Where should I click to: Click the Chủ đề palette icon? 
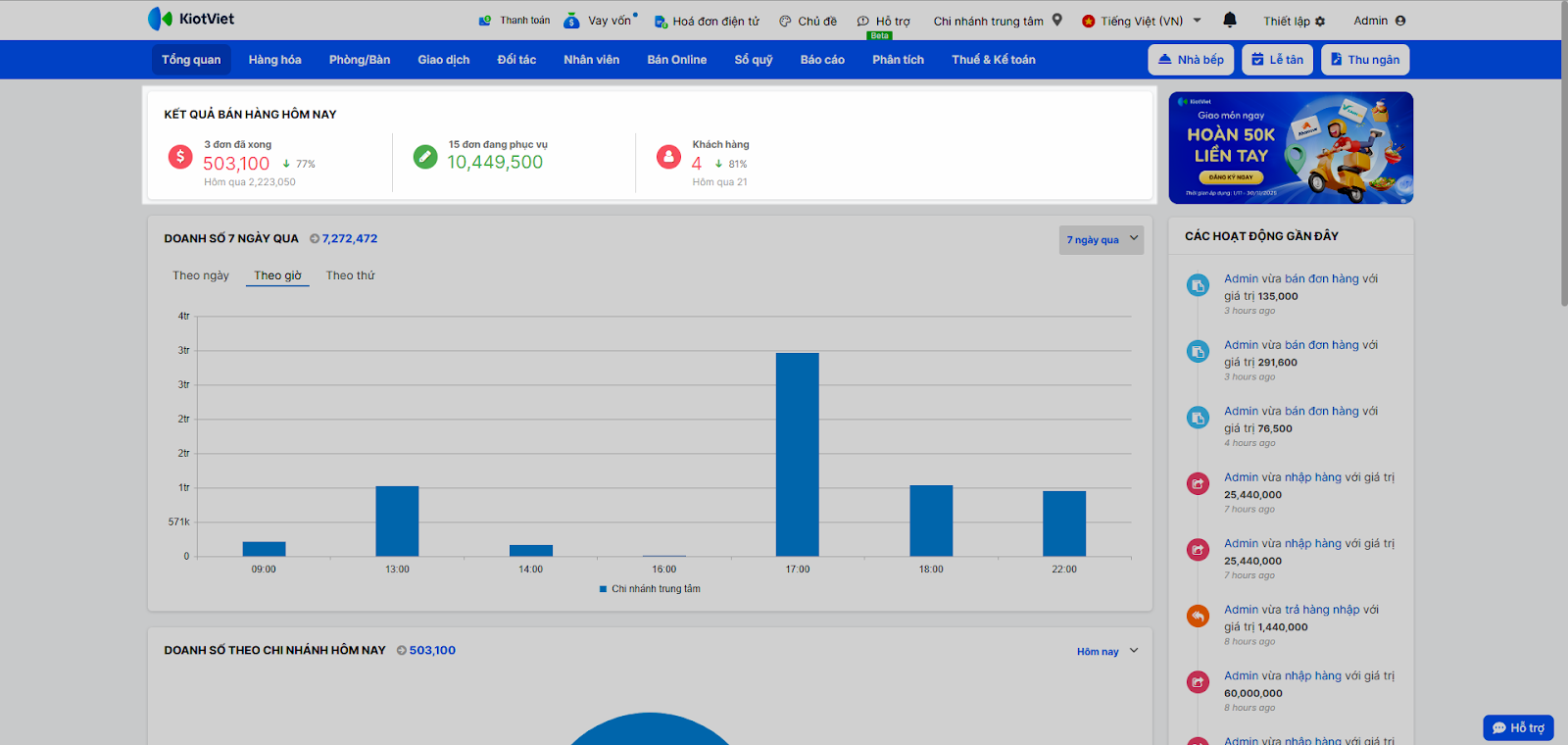pyautogui.click(x=785, y=21)
